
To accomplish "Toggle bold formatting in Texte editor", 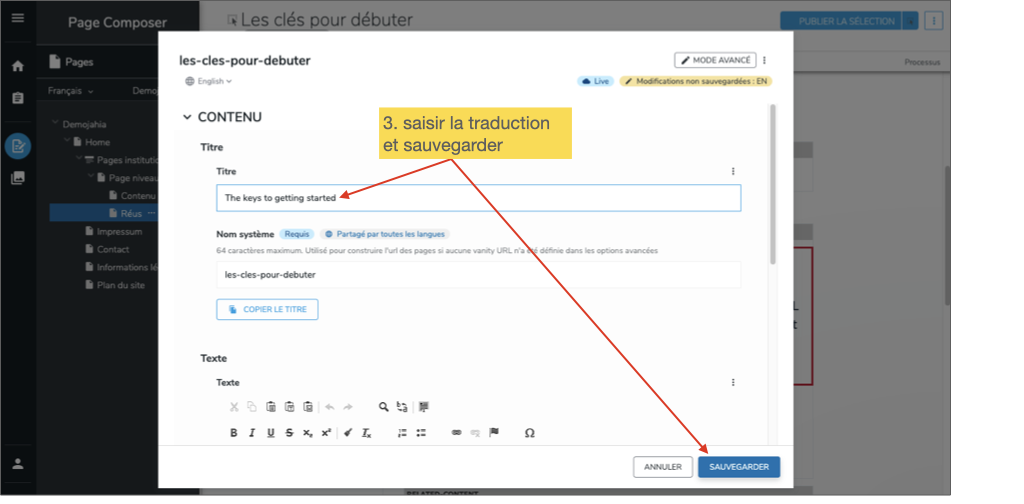I will [234, 433].
